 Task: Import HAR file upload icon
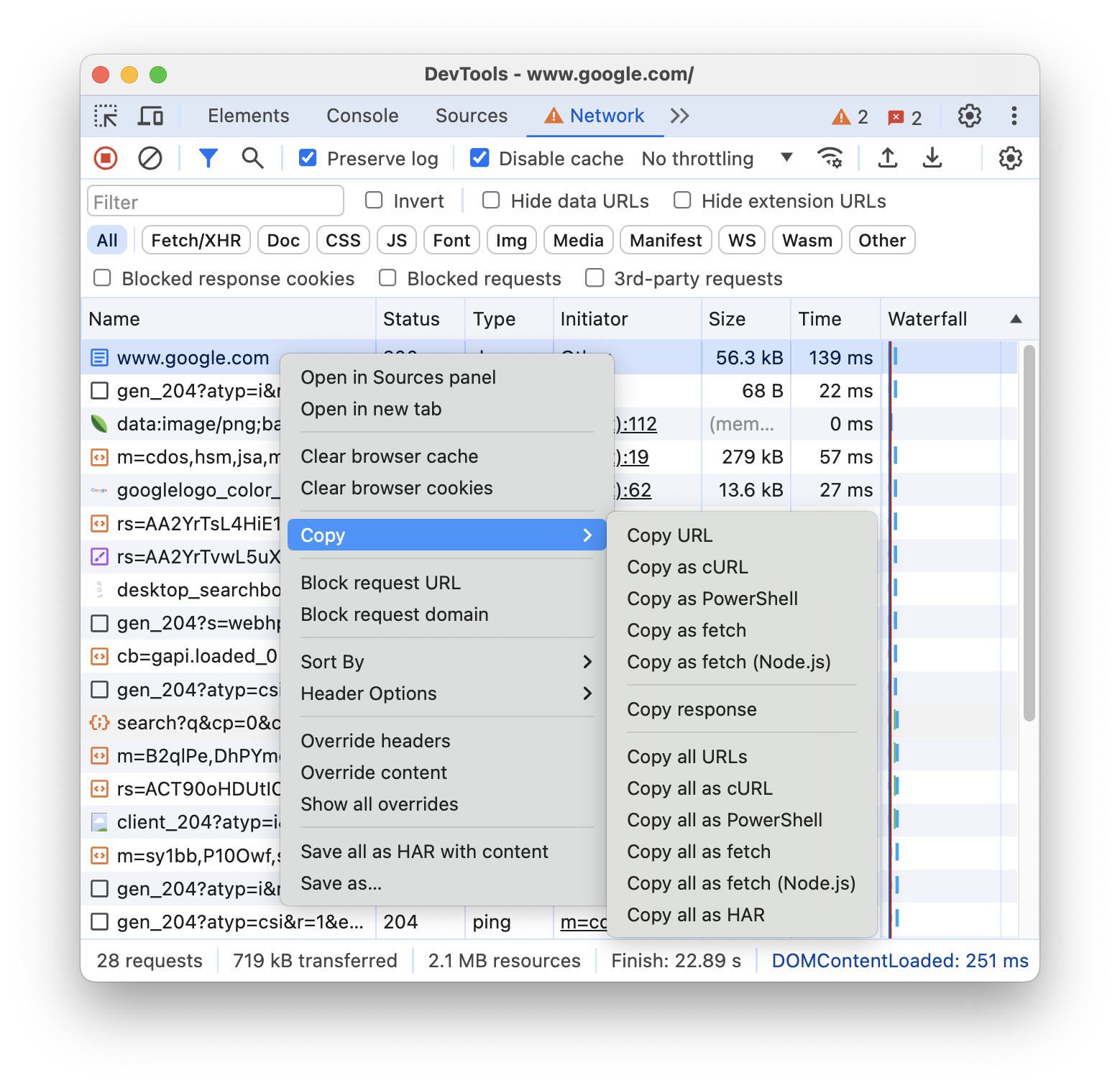(x=888, y=158)
